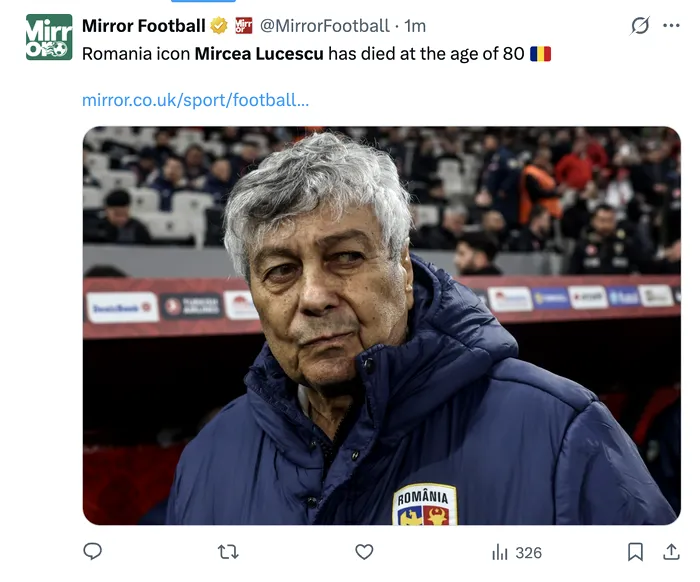The height and width of the screenshot is (582, 700).
Task: Share the post via share icon
Action: (671, 552)
